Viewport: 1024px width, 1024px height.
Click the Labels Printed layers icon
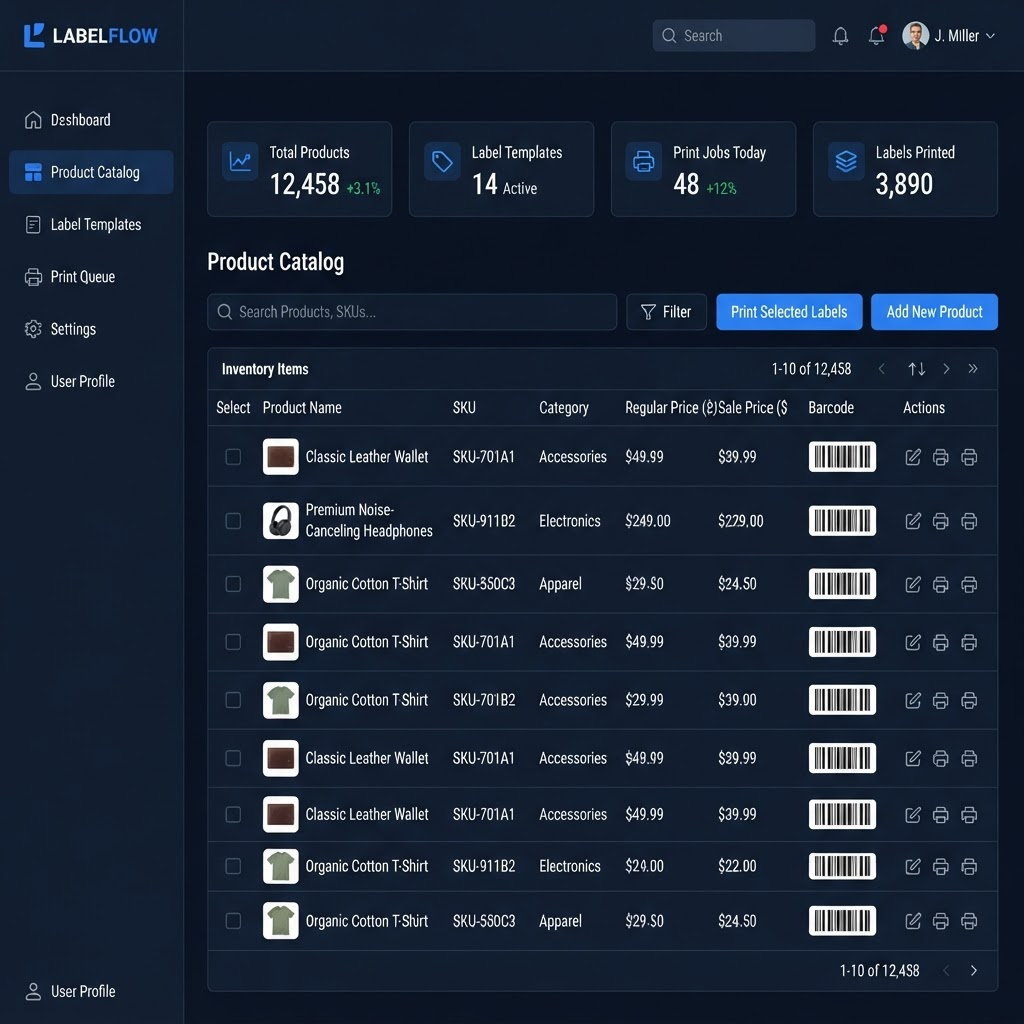pyautogui.click(x=846, y=161)
